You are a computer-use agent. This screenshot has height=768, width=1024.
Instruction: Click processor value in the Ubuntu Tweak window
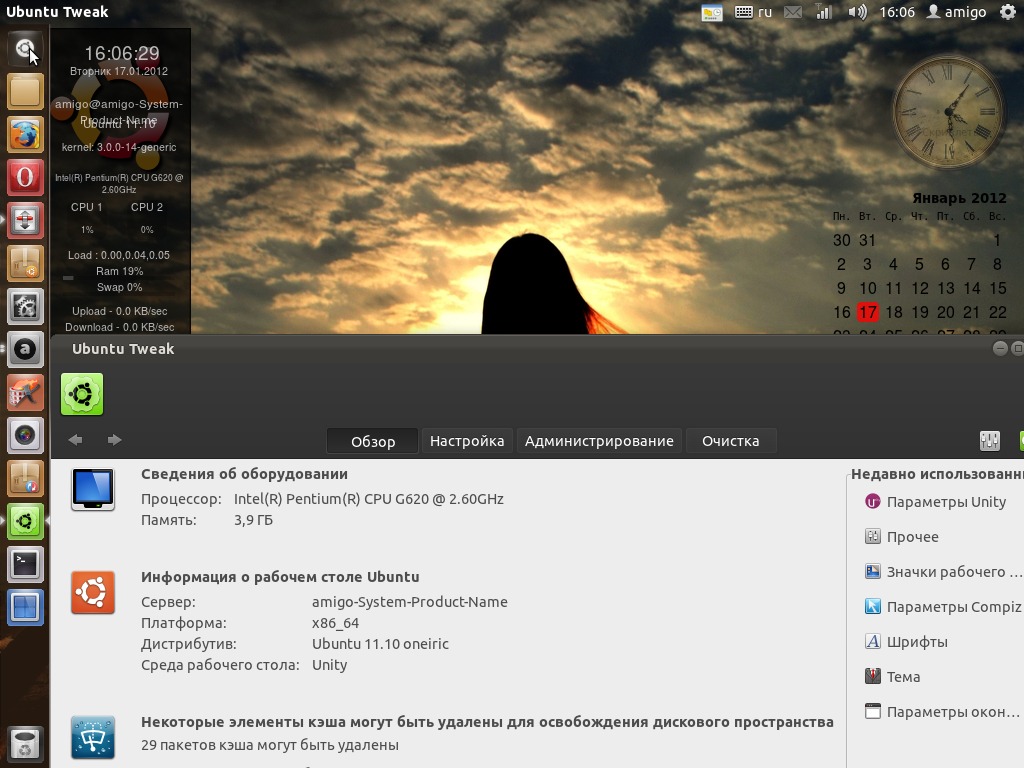[369, 499]
